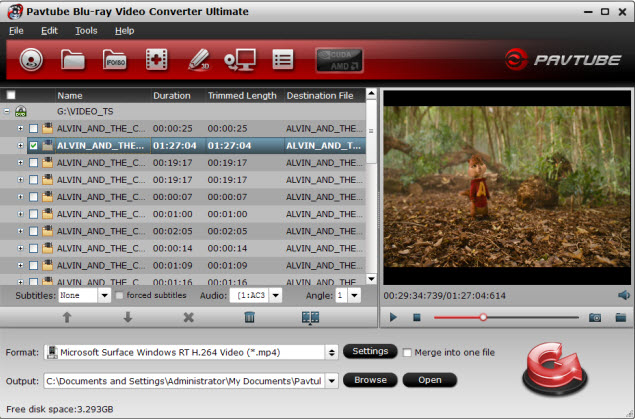This screenshot has height=419, width=635.
Task: Click Open output folder button
Action: click(x=430, y=380)
